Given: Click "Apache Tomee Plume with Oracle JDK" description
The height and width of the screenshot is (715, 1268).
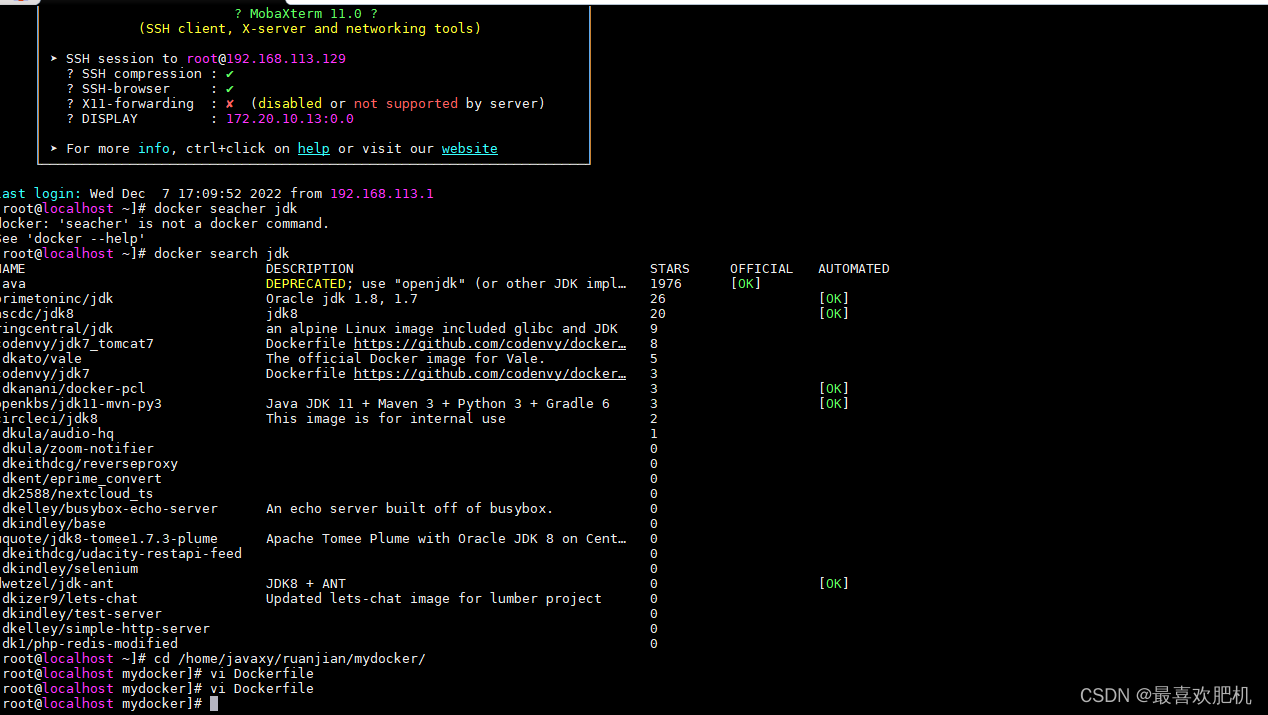Looking at the screenshot, I should pos(446,538).
